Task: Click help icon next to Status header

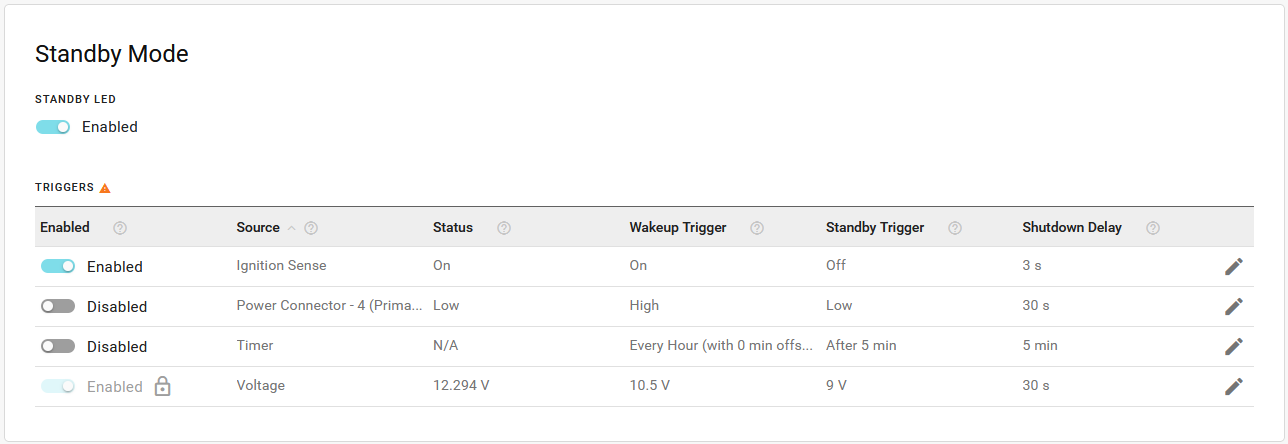Action: (504, 228)
